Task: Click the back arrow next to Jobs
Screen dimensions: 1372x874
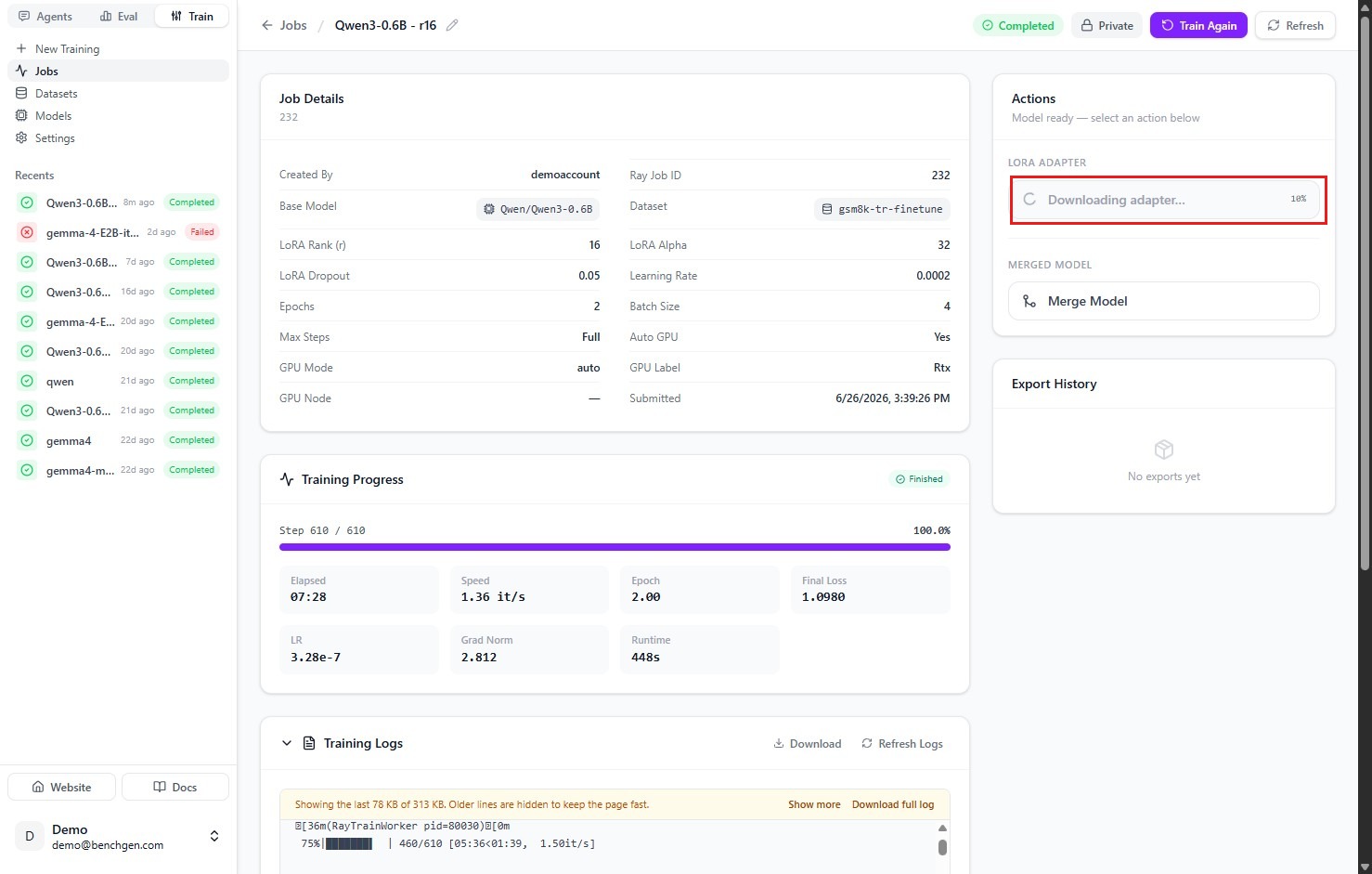Action: pyautogui.click(x=267, y=25)
